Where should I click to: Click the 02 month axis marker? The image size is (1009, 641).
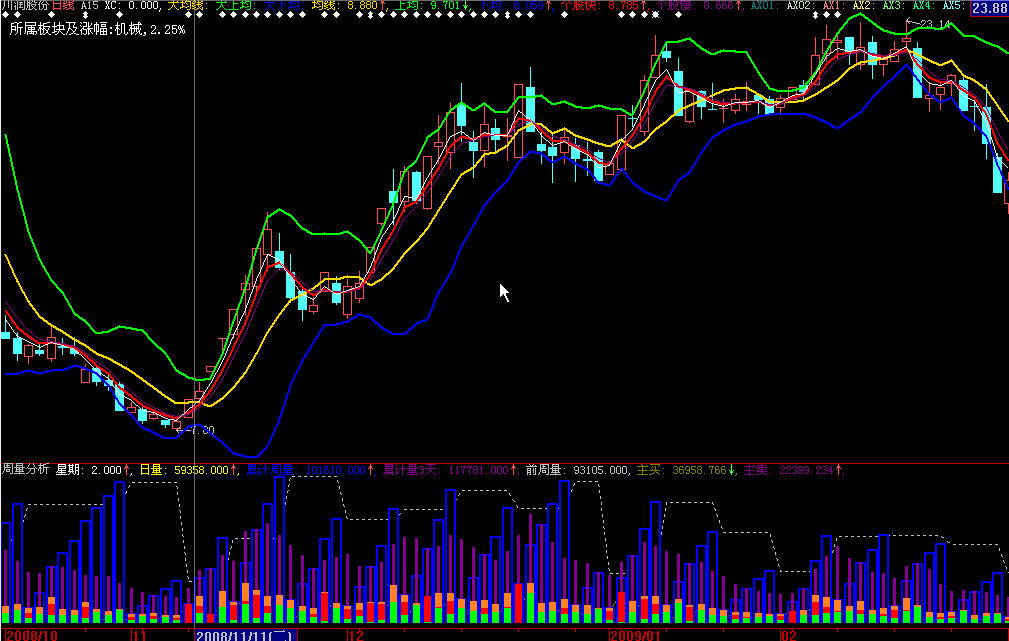[x=790, y=635]
